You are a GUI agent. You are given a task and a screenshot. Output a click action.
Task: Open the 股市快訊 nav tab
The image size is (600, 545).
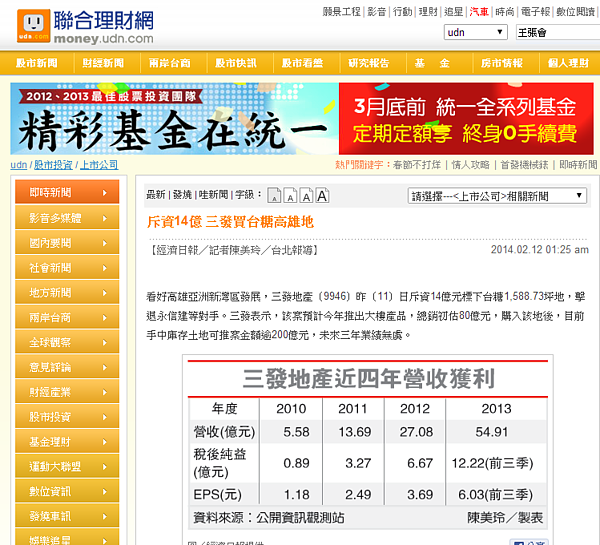pyautogui.click(x=236, y=63)
